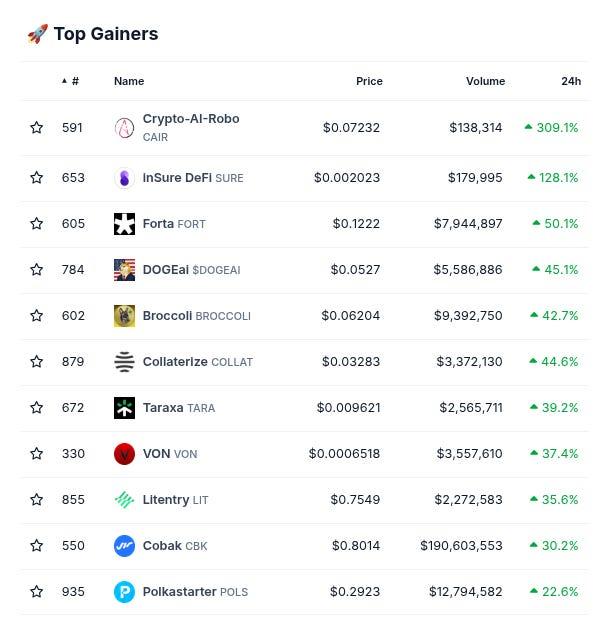The width and height of the screenshot is (597, 620).
Task: Click the Forta black star logo
Action: click(124, 224)
